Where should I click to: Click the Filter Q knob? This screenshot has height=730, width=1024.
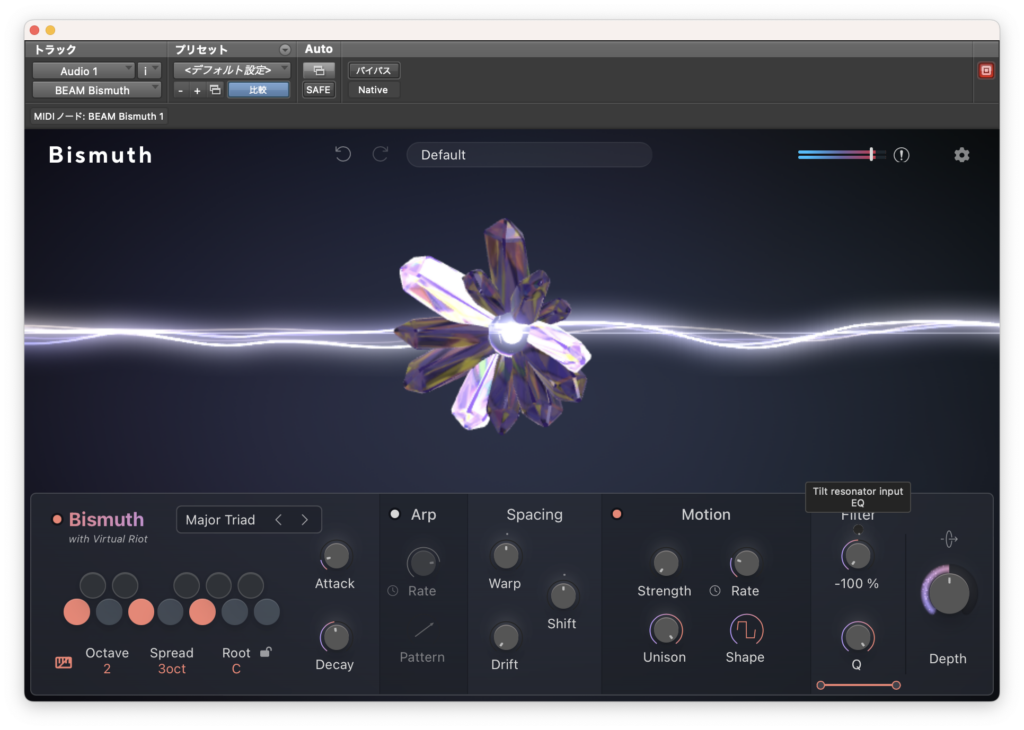[857, 637]
